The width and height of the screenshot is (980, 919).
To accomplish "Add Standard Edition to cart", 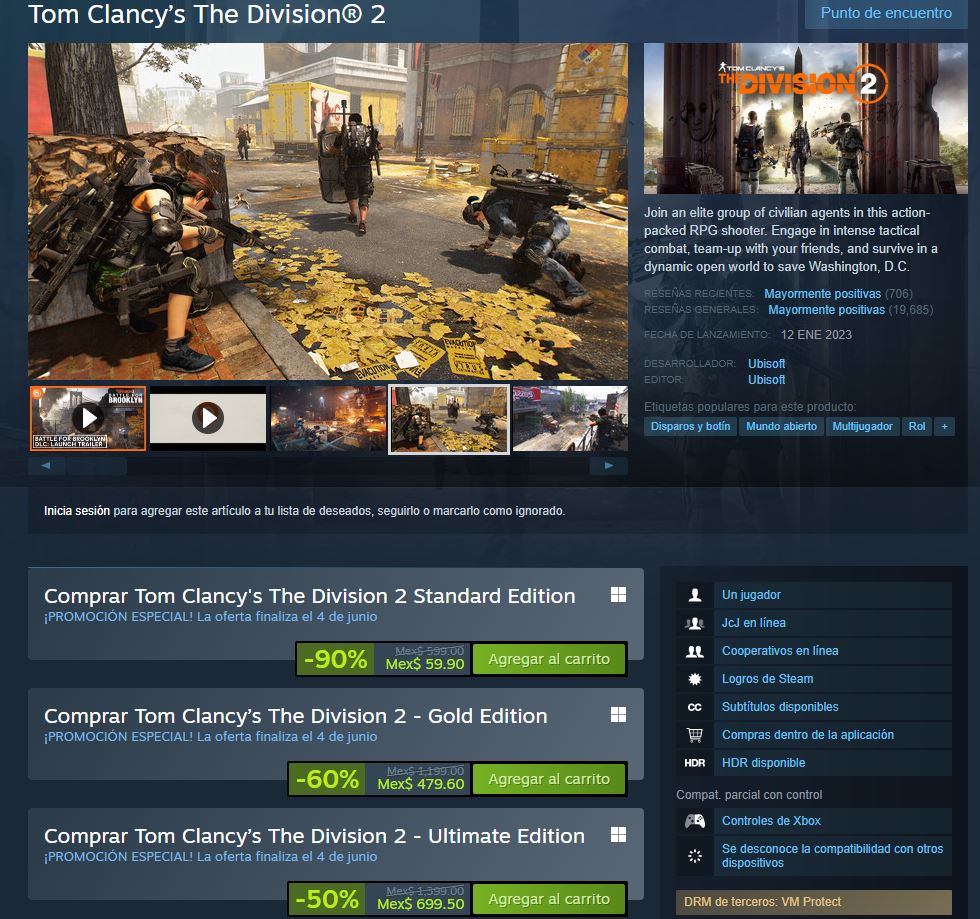I will tap(549, 659).
